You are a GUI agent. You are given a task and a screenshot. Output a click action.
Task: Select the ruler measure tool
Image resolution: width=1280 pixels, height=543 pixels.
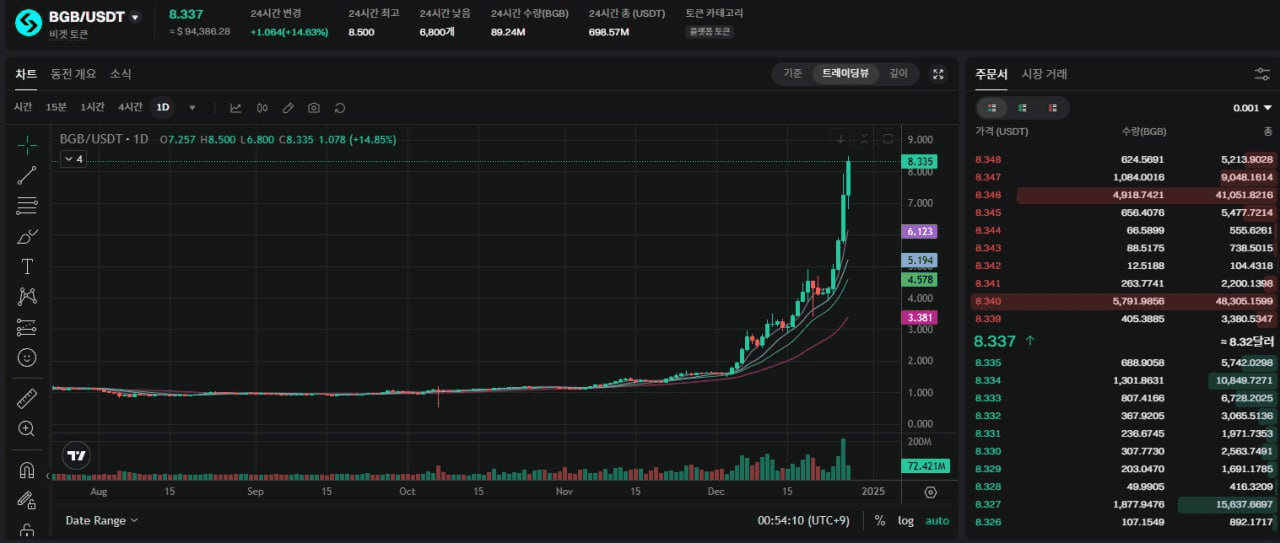click(27, 398)
